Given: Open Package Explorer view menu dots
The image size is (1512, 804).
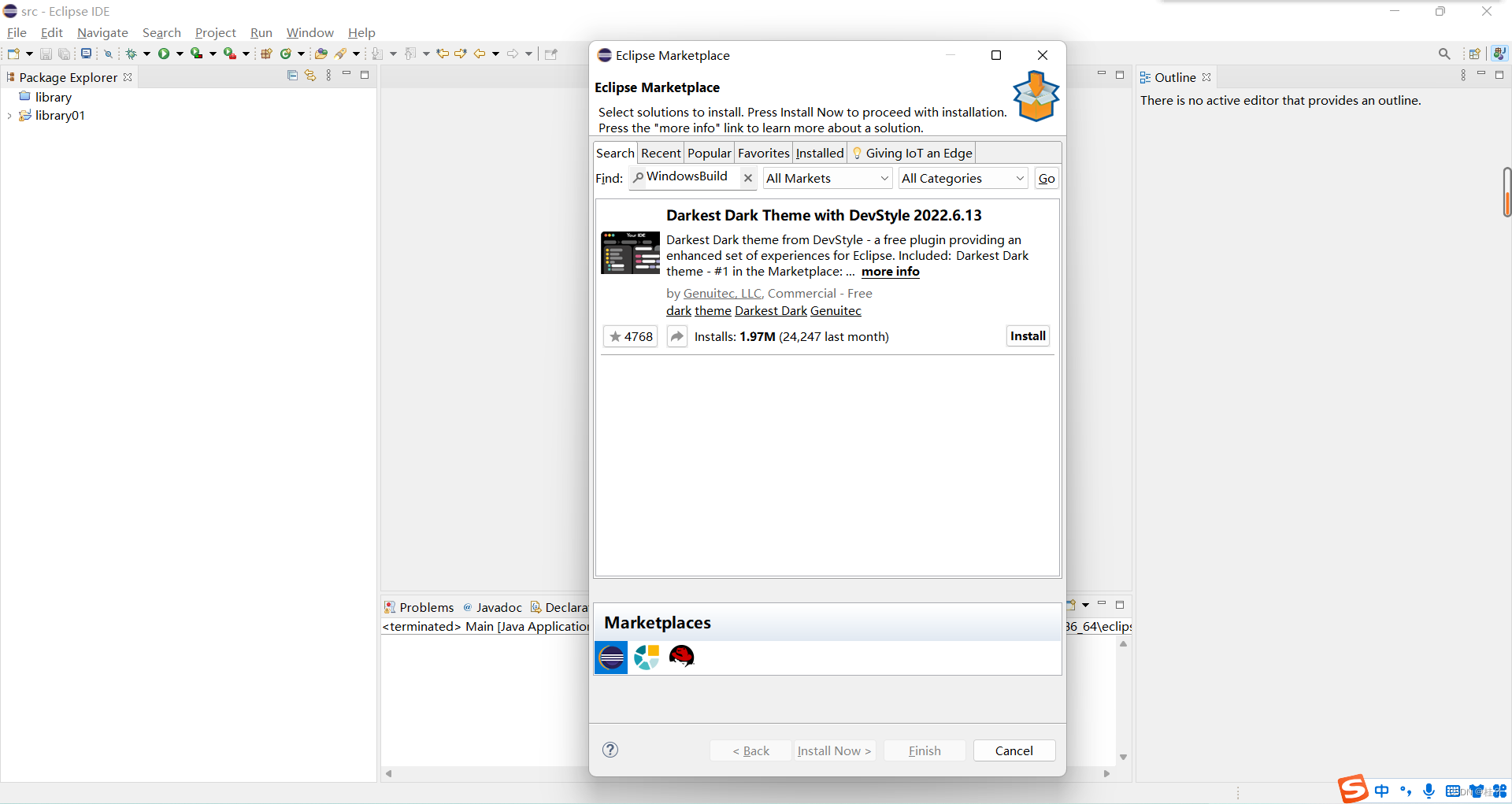Looking at the screenshot, I should pyautogui.click(x=328, y=75).
